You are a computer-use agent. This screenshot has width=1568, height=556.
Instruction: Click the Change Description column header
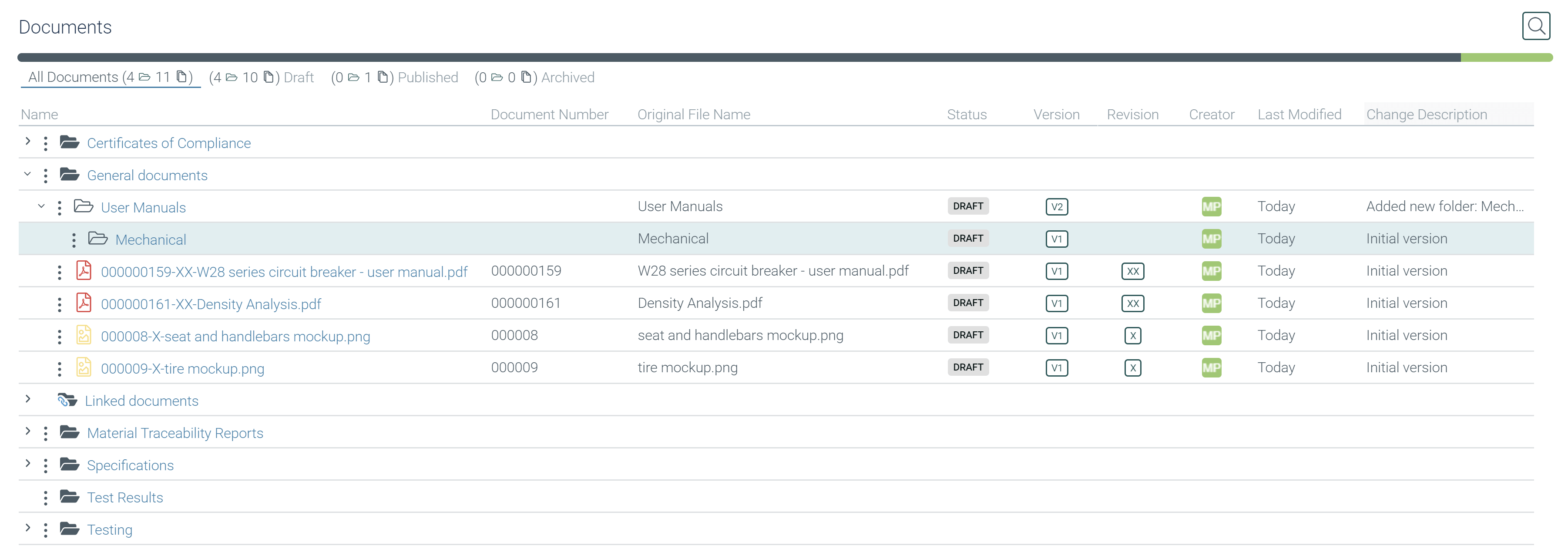tap(1426, 115)
